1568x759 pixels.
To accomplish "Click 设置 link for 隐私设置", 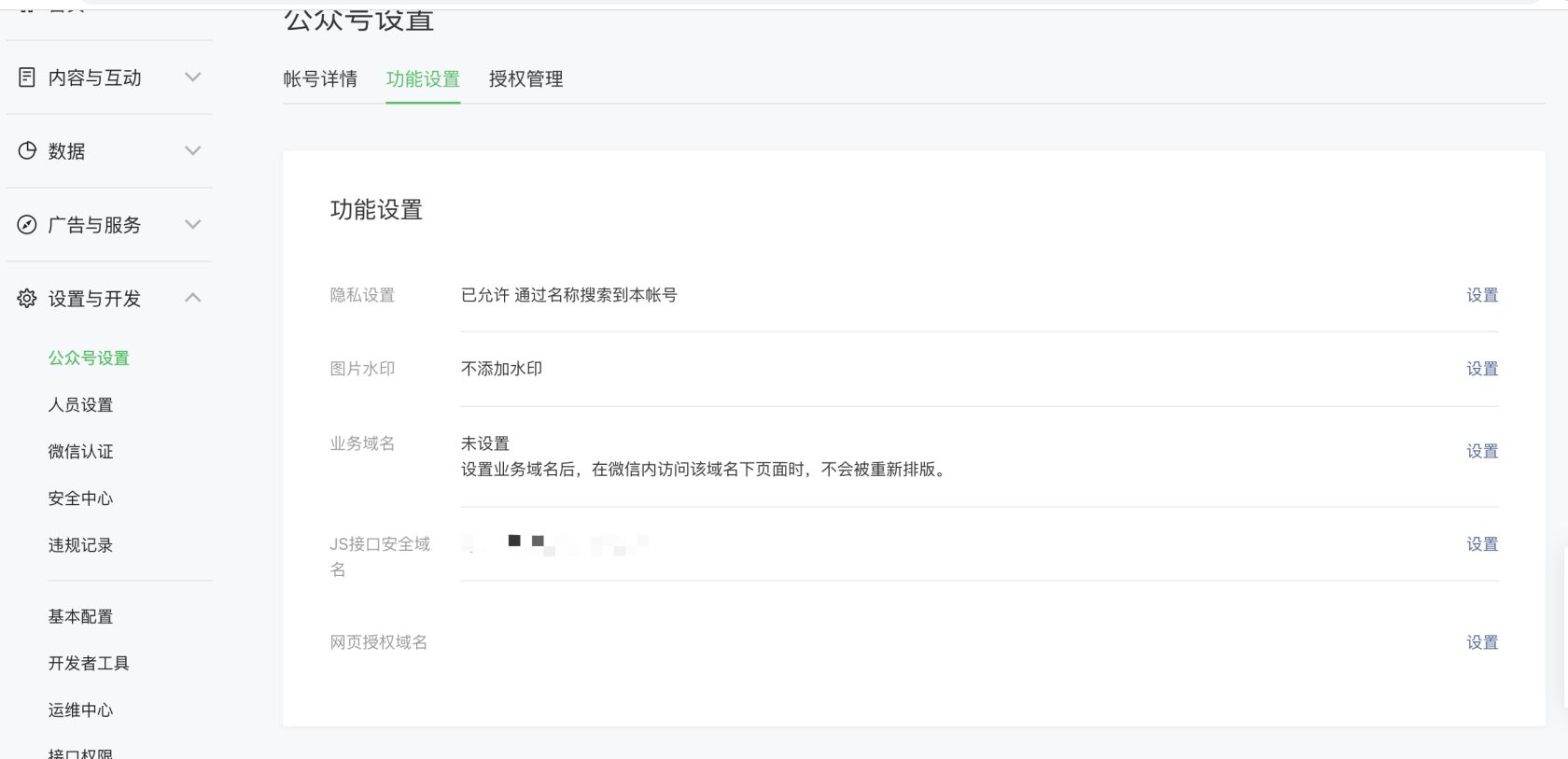I will (x=1482, y=295).
